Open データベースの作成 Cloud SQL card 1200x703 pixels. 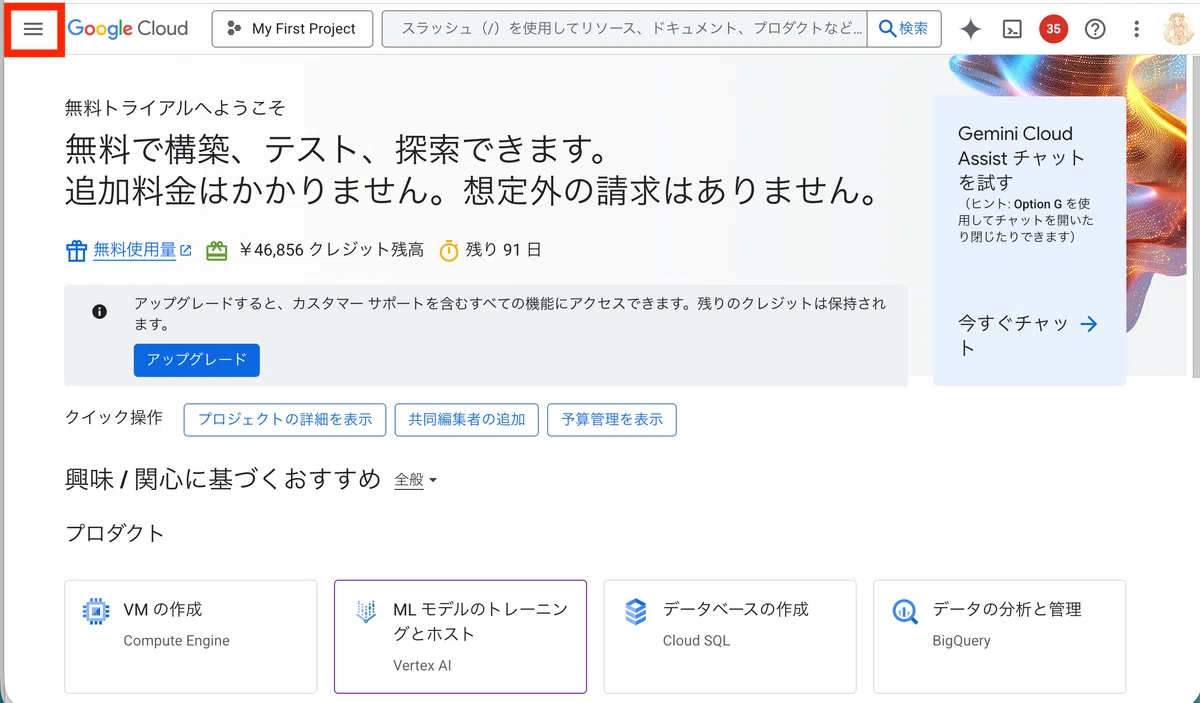pos(730,636)
